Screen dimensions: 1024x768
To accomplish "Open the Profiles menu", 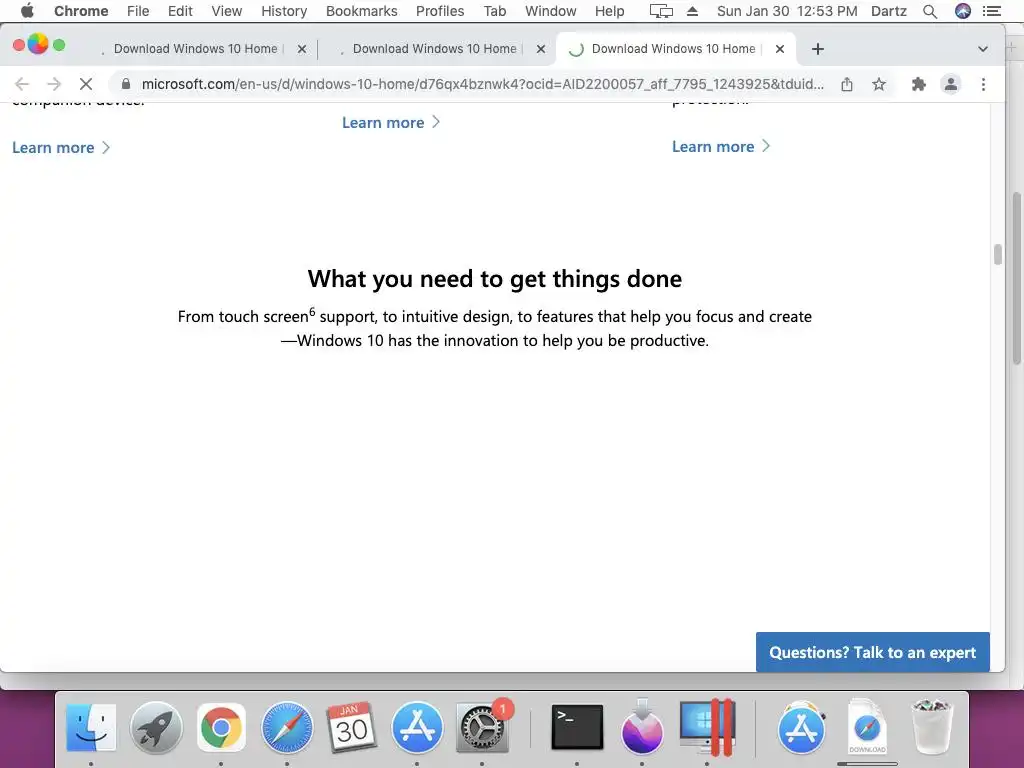I will pyautogui.click(x=440, y=11).
